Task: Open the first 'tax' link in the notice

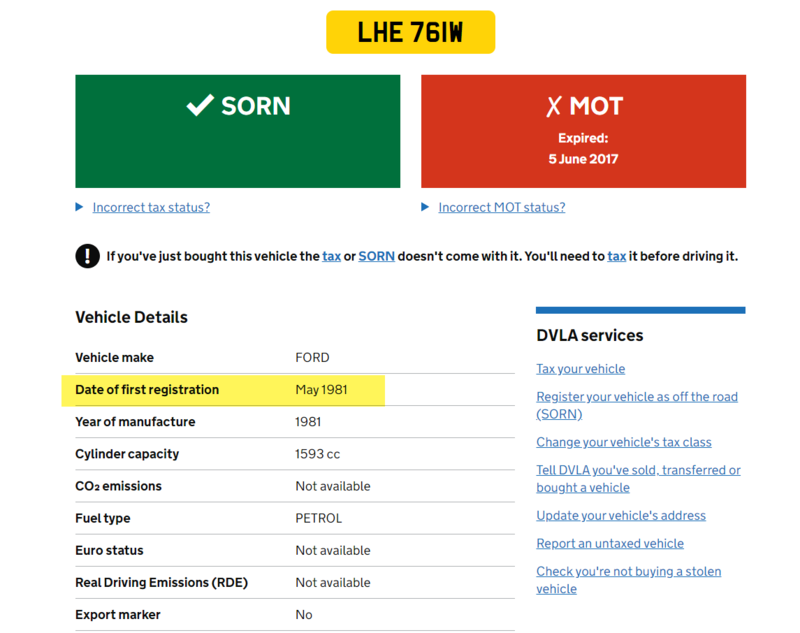Action: [x=331, y=256]
